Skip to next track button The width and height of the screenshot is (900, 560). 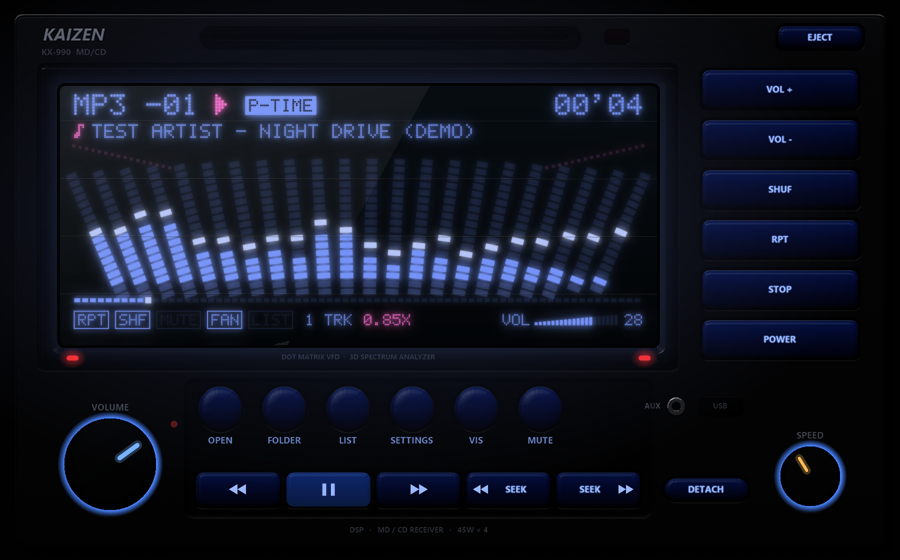(418, 489)
